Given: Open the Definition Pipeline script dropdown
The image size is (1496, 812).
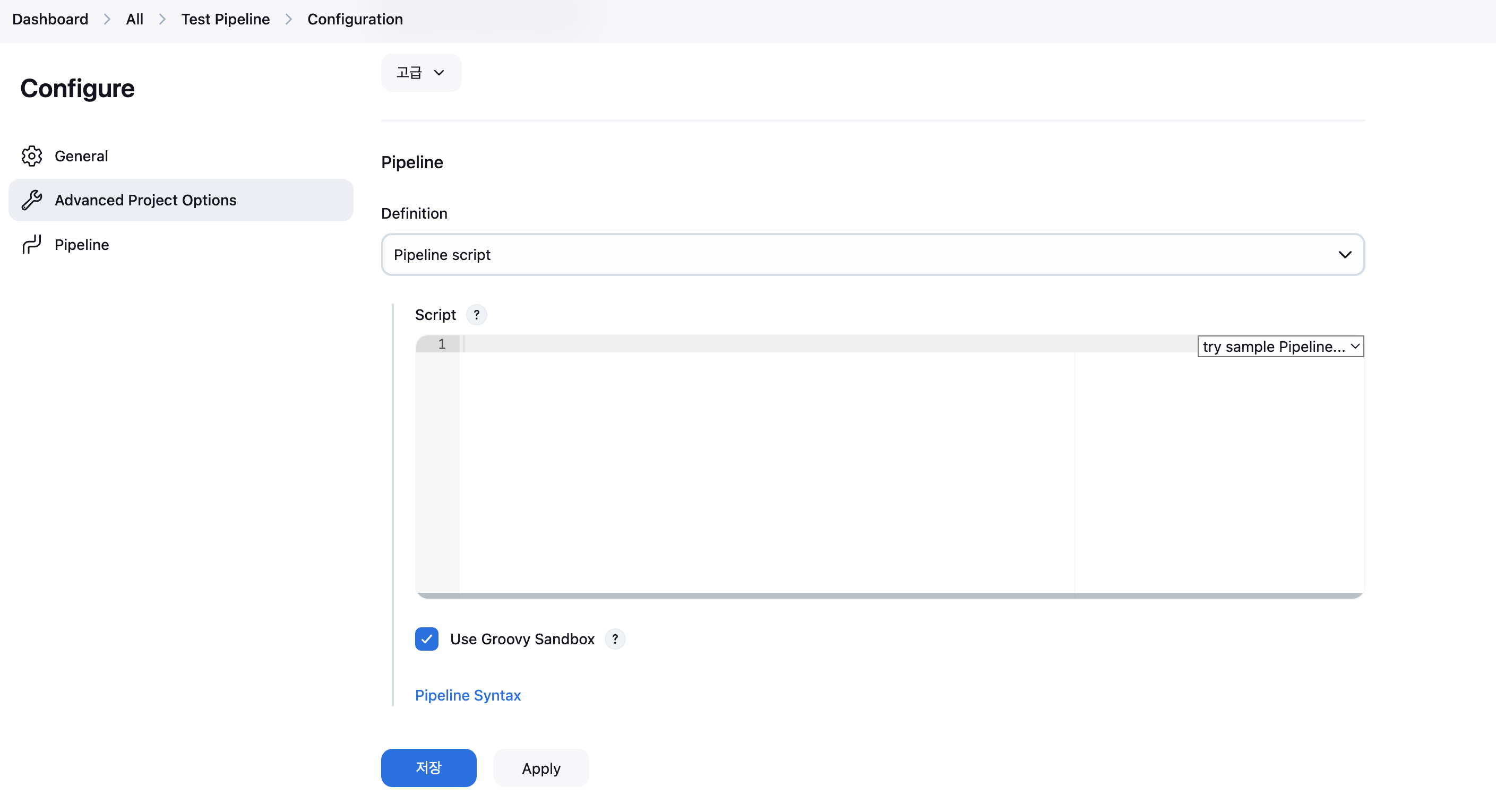Looking at the screenshot, I should [872, 255].
